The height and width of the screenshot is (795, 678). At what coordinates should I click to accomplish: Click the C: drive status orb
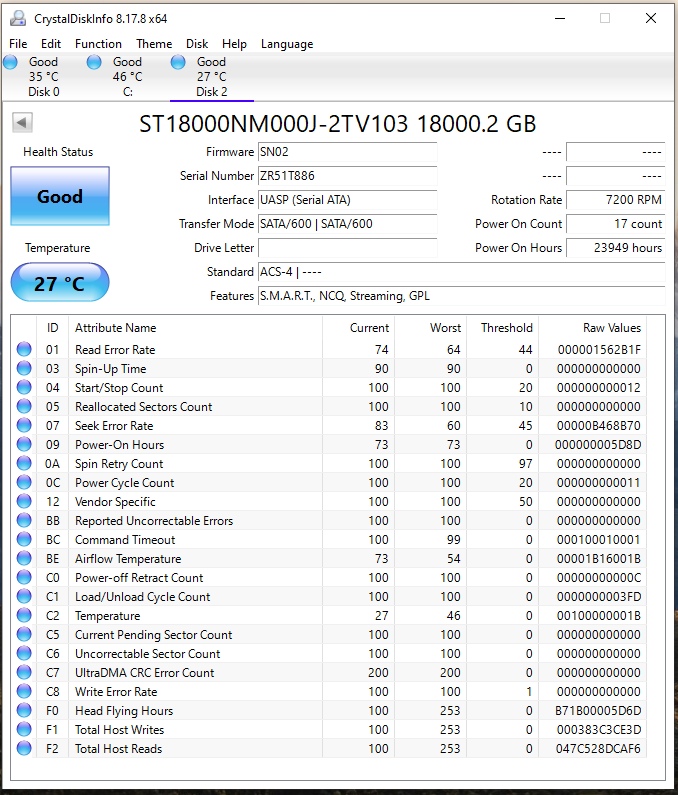pos(95,62)
